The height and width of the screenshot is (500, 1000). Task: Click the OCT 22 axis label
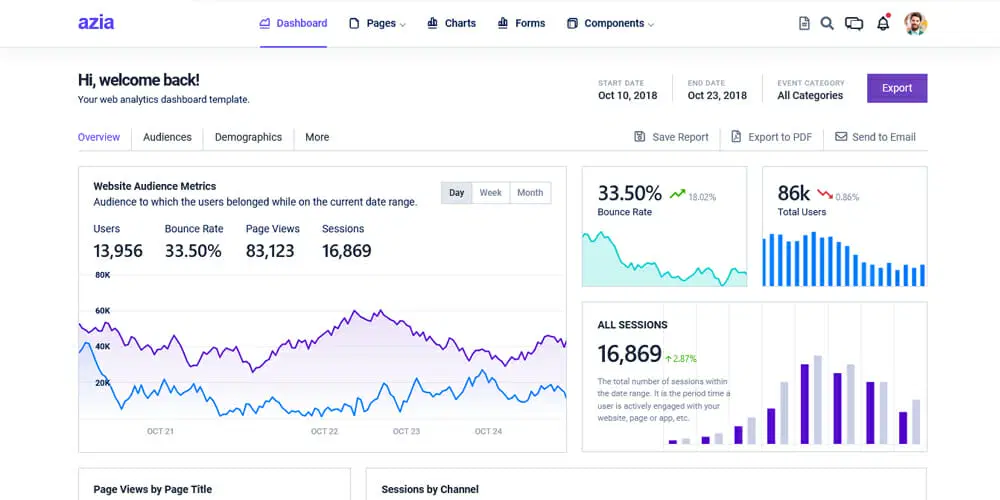(x=324, y=432)
